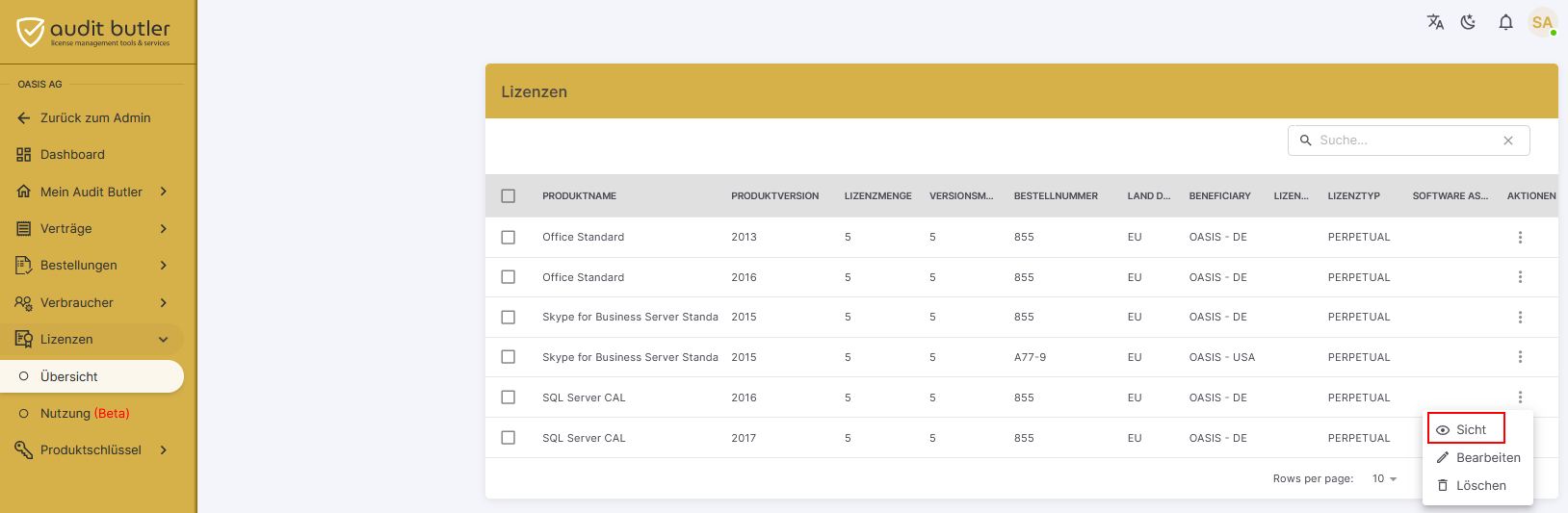This screenshot has width=1568, height=513.
Task: Clear the search field with X
Action: (x=1508, y=141)
